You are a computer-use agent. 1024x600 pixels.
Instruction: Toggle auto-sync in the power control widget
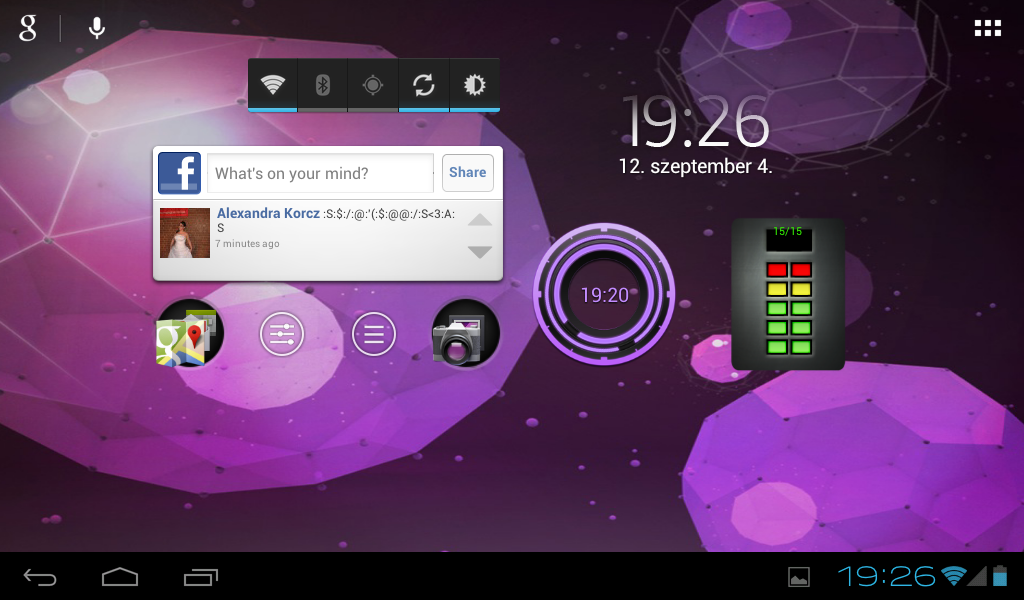(424, 85)
